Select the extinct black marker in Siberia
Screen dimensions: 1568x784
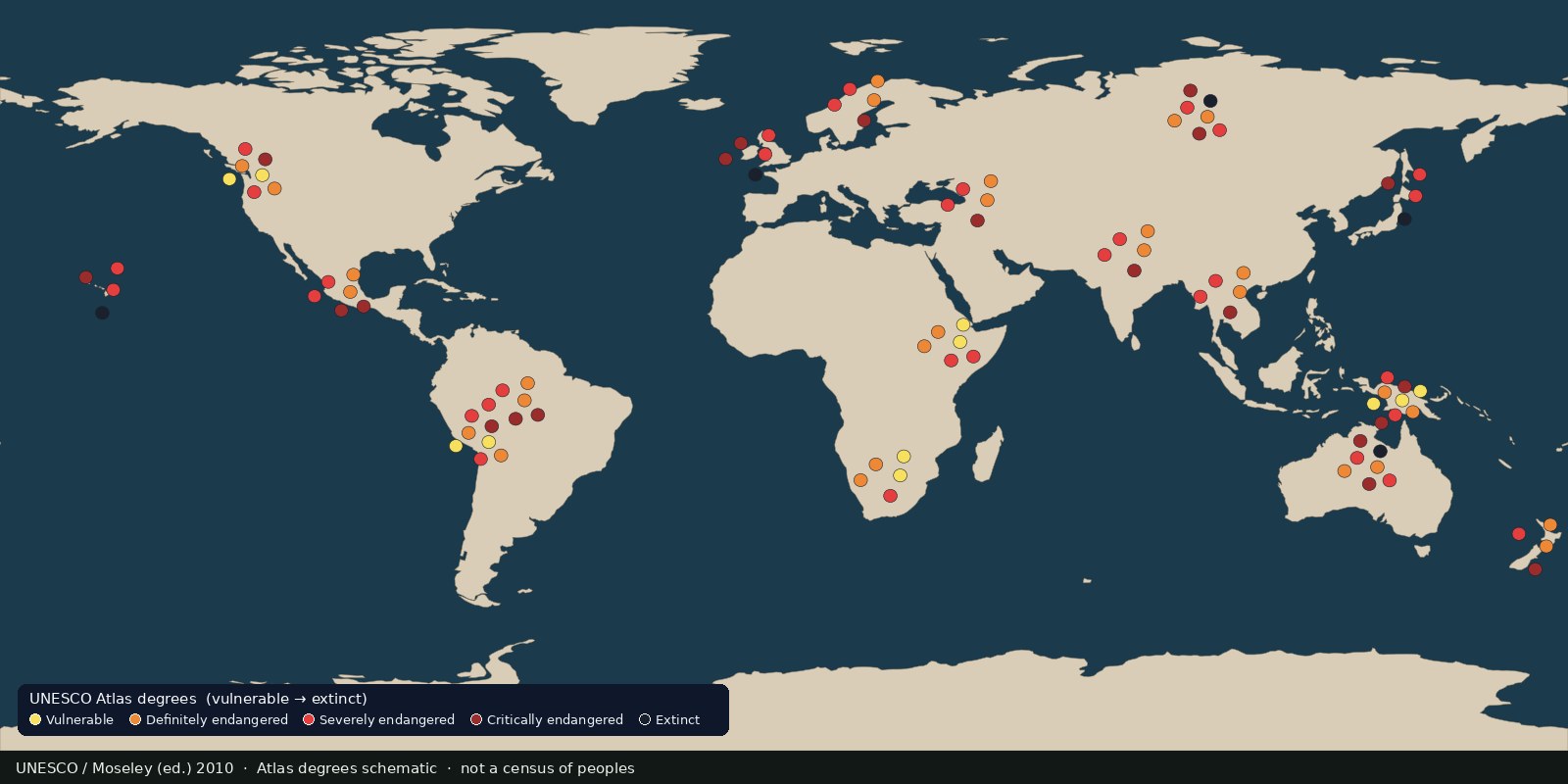pyautogui.click(x=1210, y=101)
